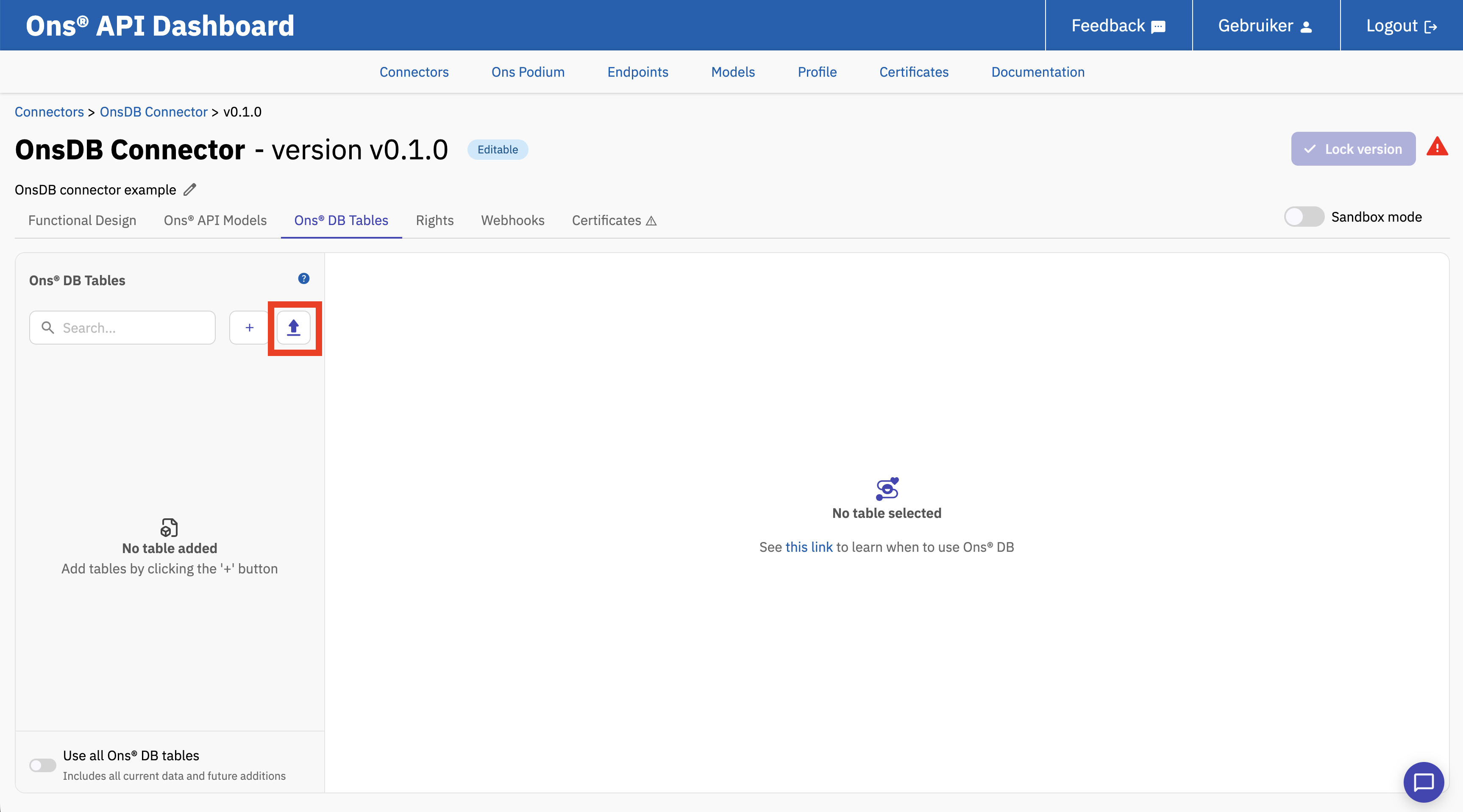Click the red warning triangle icon

point(1437,147)
